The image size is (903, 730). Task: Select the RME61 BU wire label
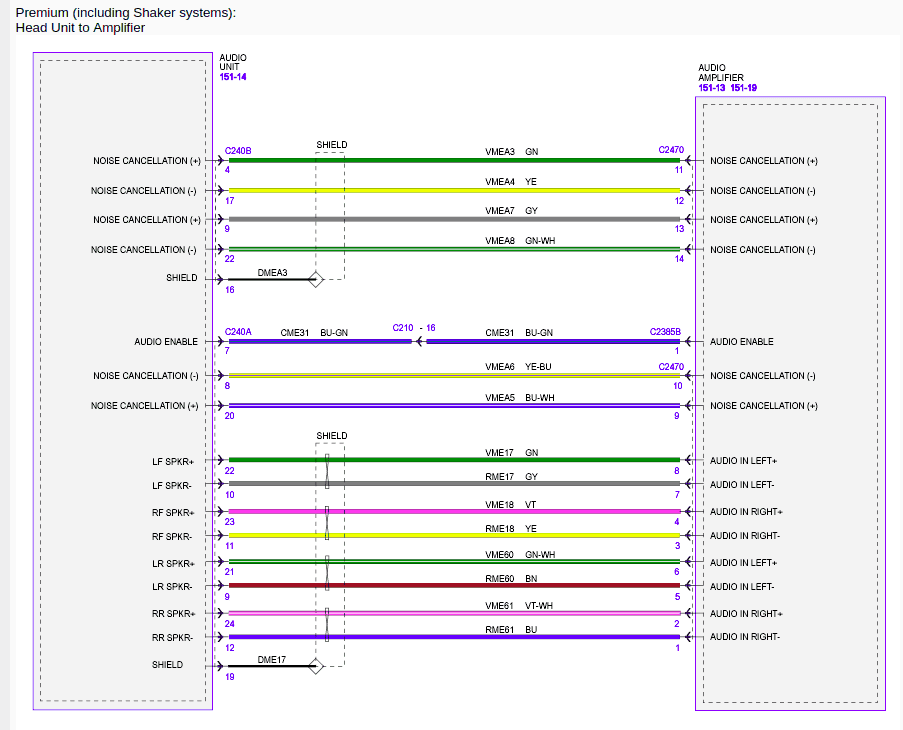[x=511, y=630]
